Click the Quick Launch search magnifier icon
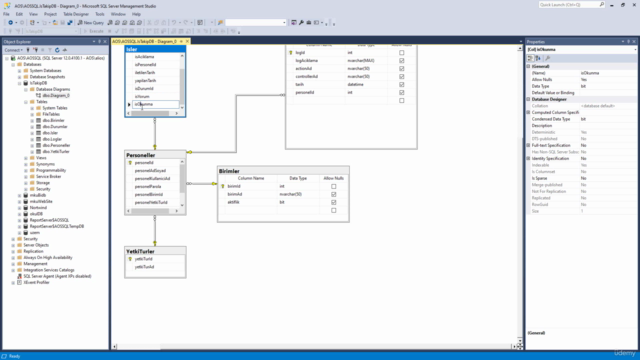The image size is (640, 360). click(x=602, y=4)
